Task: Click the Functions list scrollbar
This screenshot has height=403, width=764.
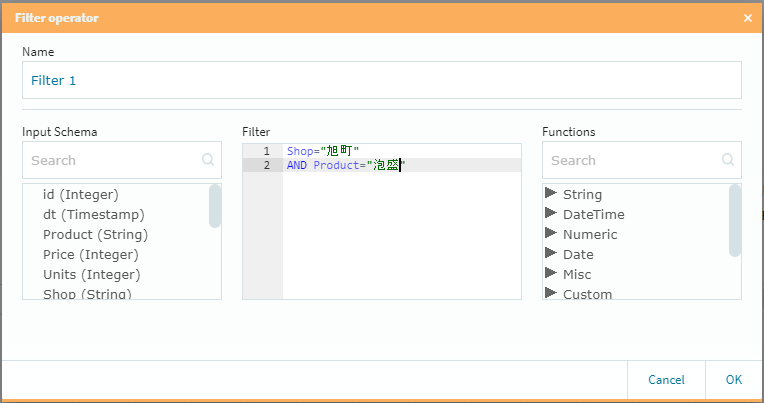Action: click(735, 220)
